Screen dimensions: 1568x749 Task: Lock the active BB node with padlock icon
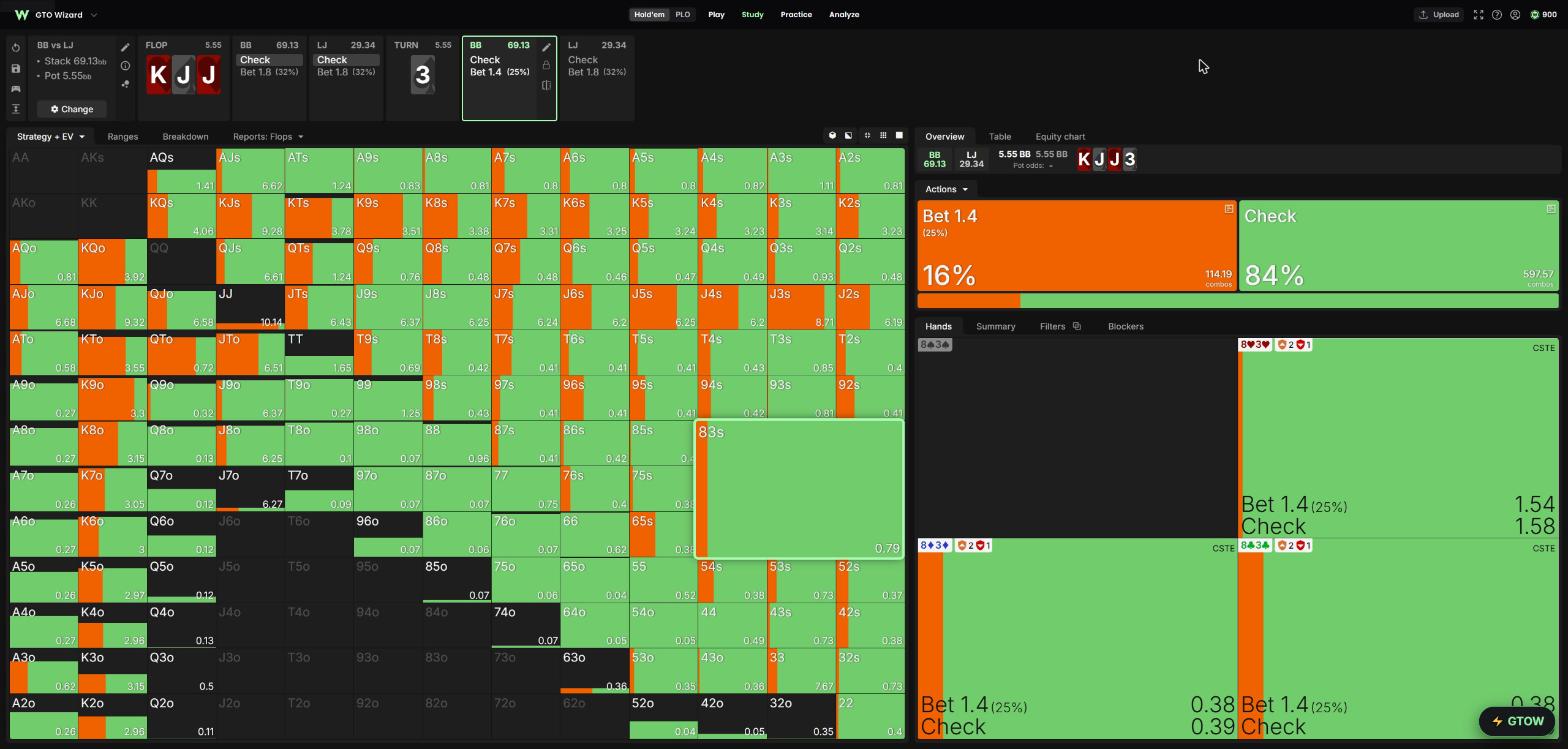pos(546,65)
